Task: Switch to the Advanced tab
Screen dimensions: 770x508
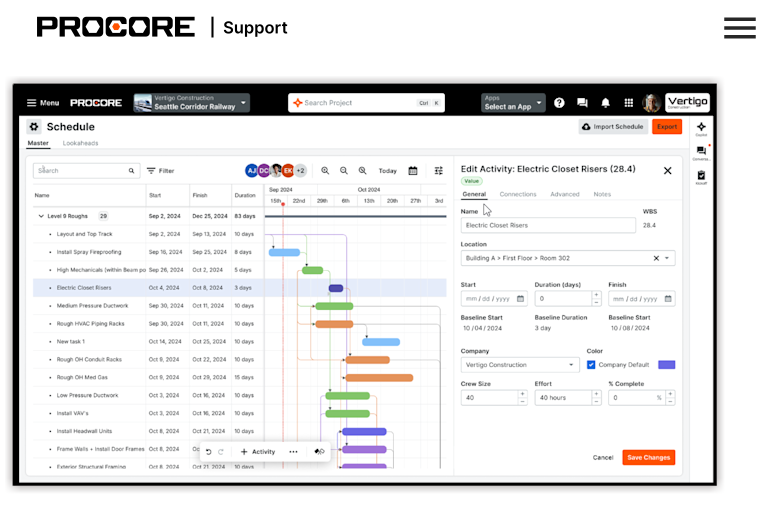Action: click(565, 195)
